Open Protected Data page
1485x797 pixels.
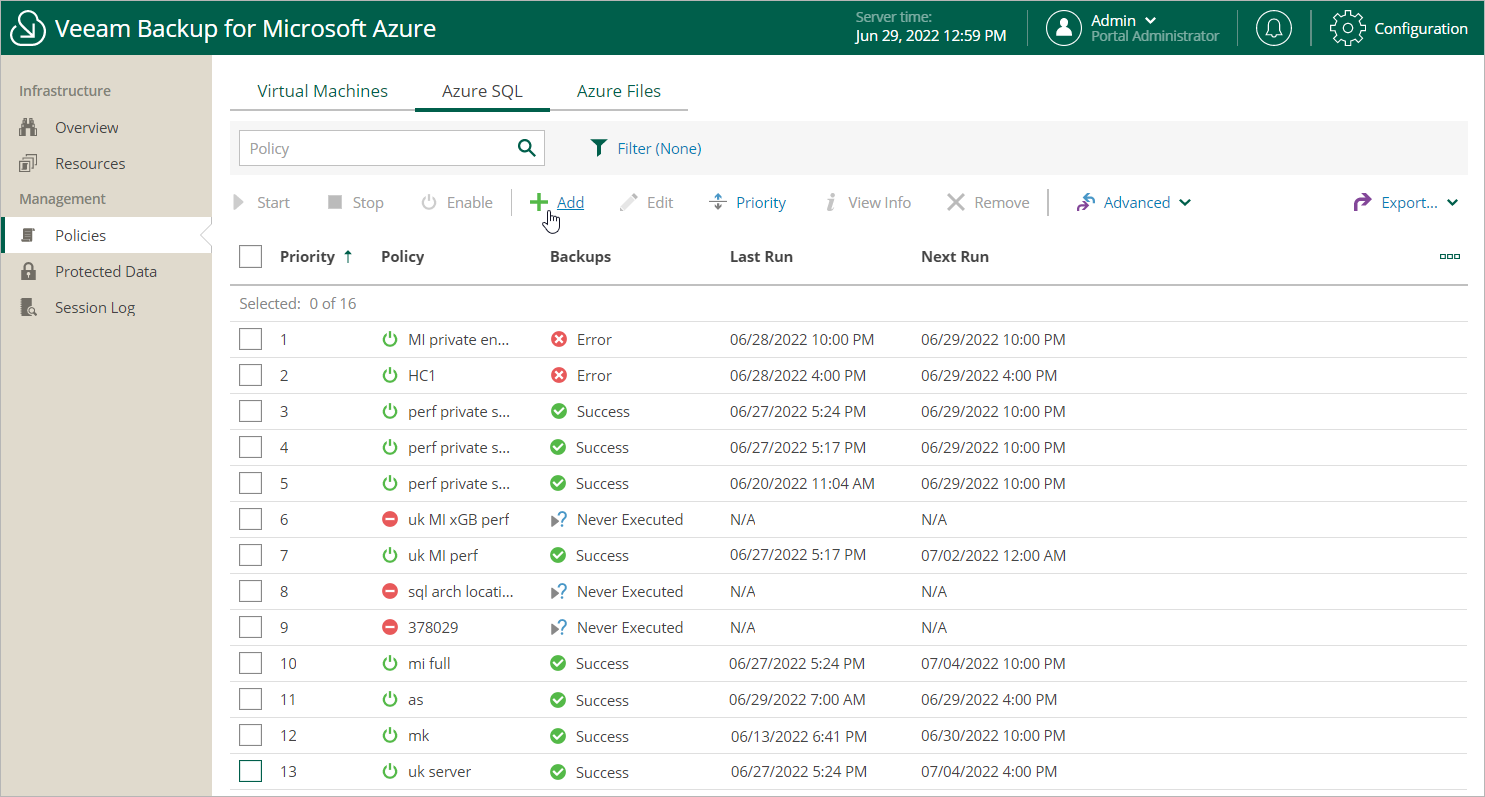(x=106, y=271)
